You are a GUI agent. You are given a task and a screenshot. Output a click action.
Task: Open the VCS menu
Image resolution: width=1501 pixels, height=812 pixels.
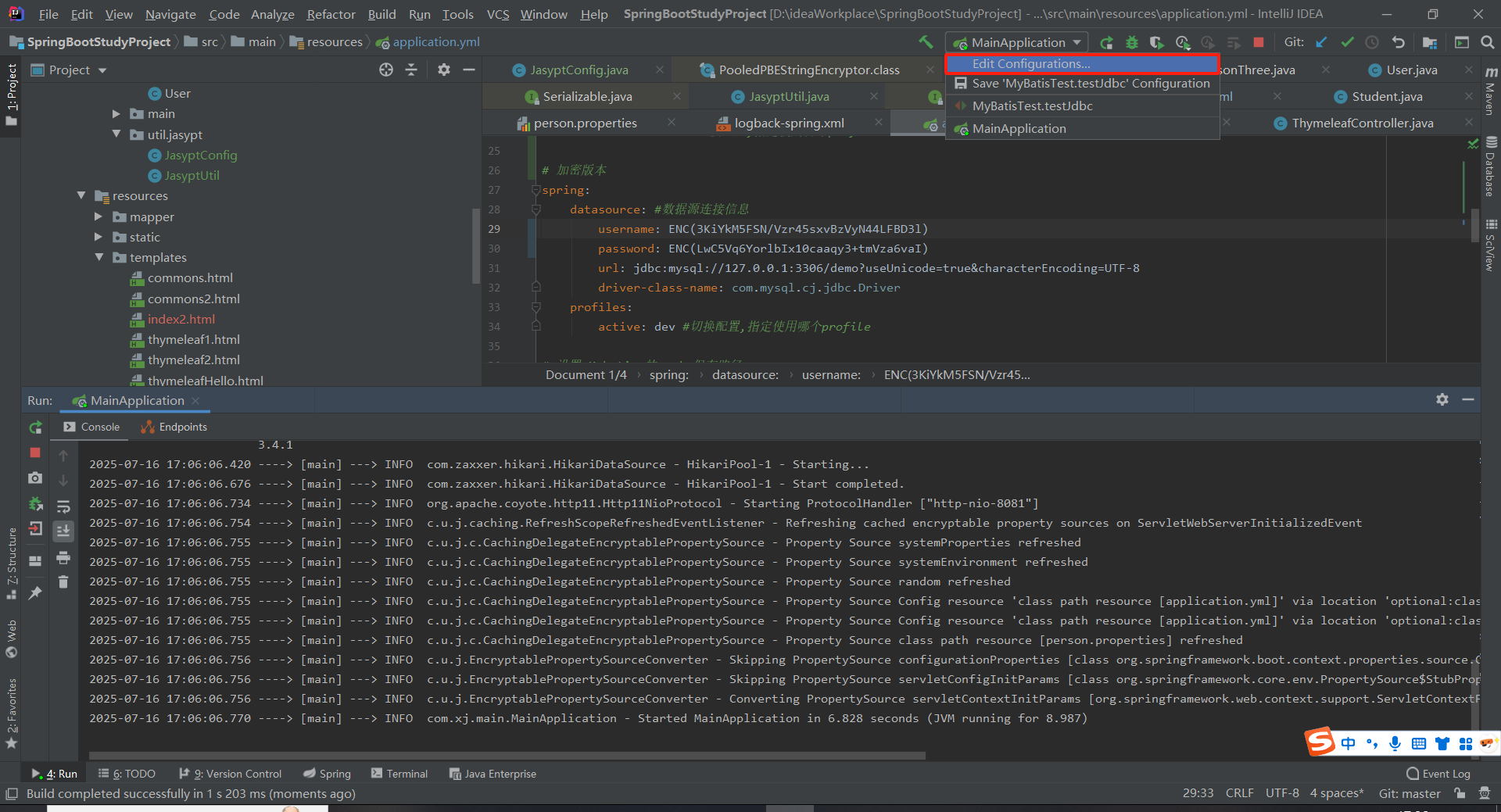click(x=497, y=14)
